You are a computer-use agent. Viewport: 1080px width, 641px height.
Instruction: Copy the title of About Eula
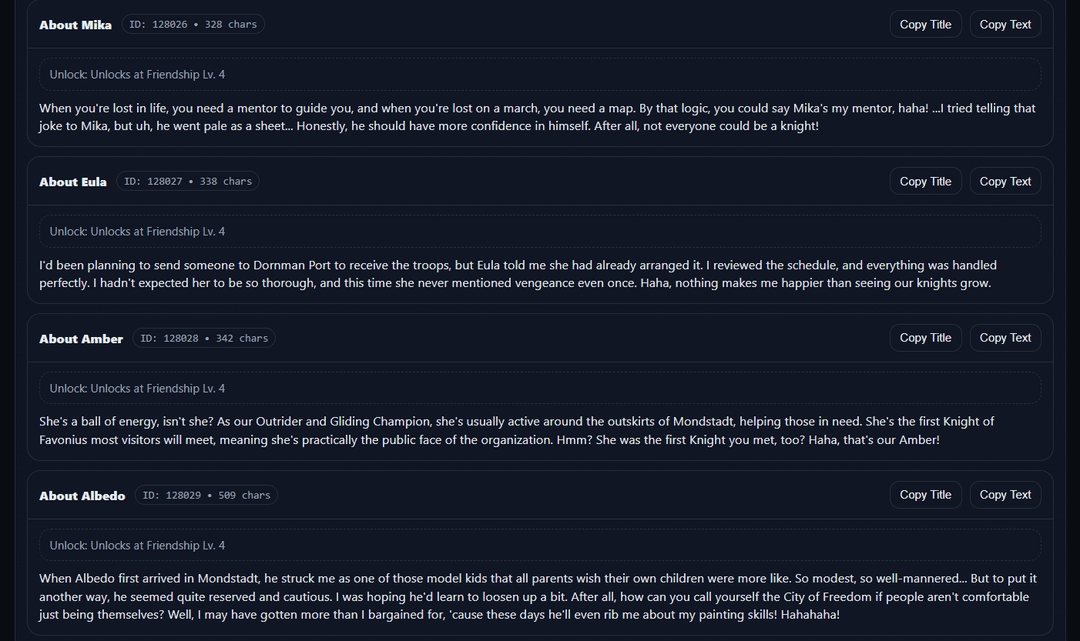(x=925, y=182)
